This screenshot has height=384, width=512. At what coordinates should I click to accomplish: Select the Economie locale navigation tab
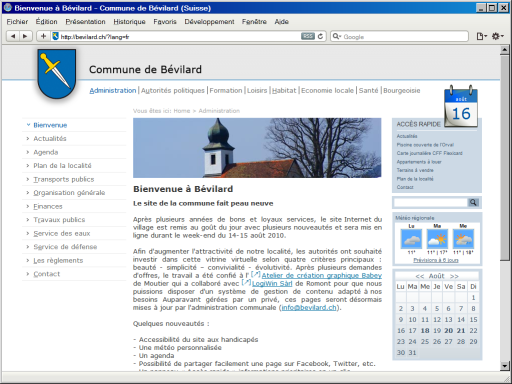[x=327, y=91]
